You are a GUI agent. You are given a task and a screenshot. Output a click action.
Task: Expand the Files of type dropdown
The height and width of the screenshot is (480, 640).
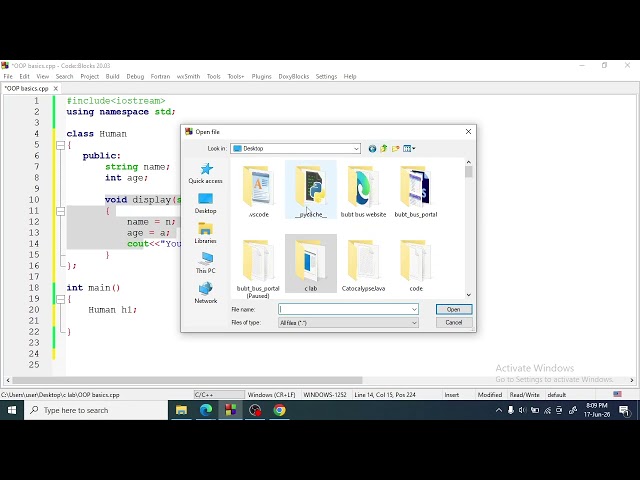(414, 323)
